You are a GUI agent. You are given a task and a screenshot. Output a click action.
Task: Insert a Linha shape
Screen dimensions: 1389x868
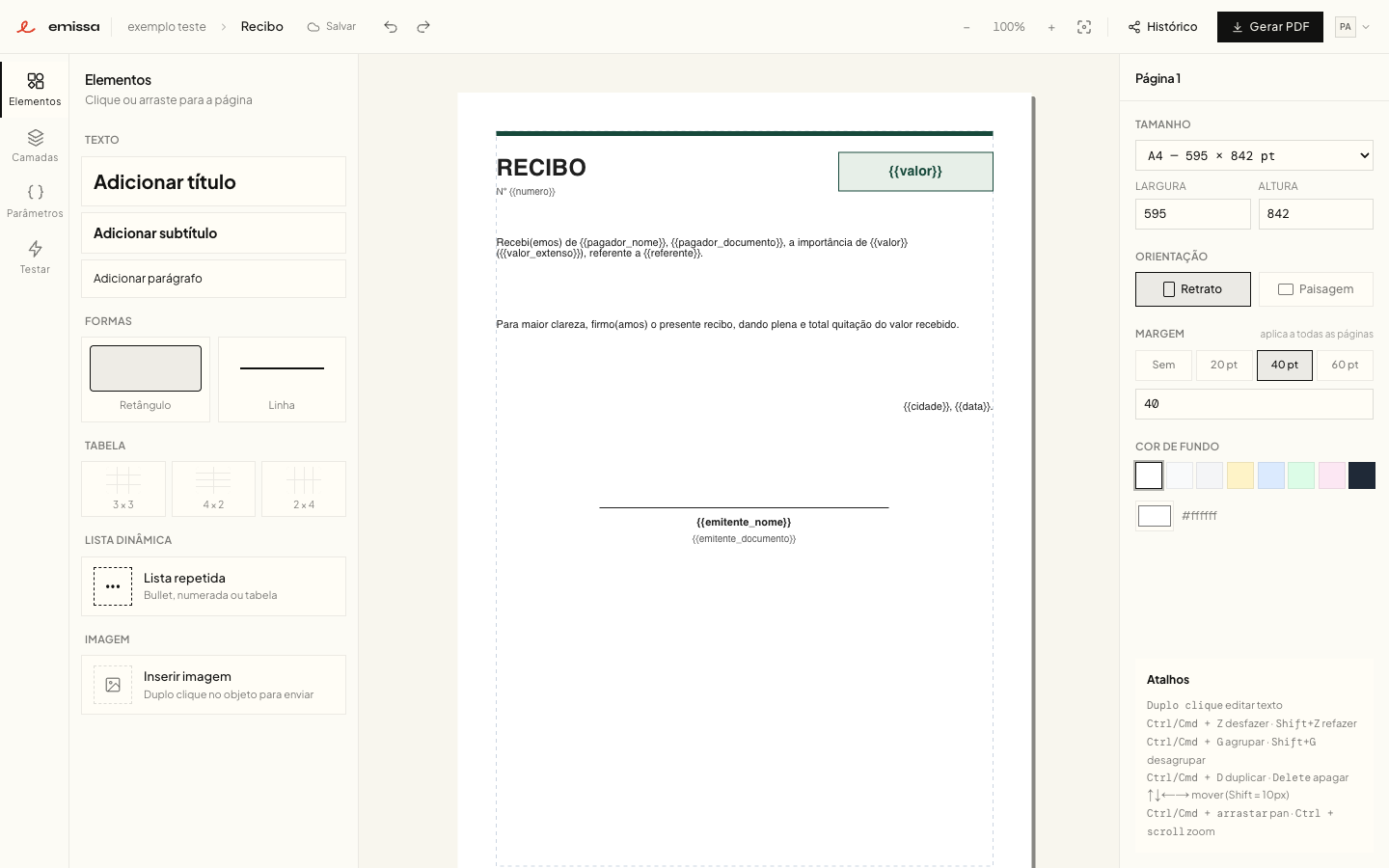coord(282,379)
